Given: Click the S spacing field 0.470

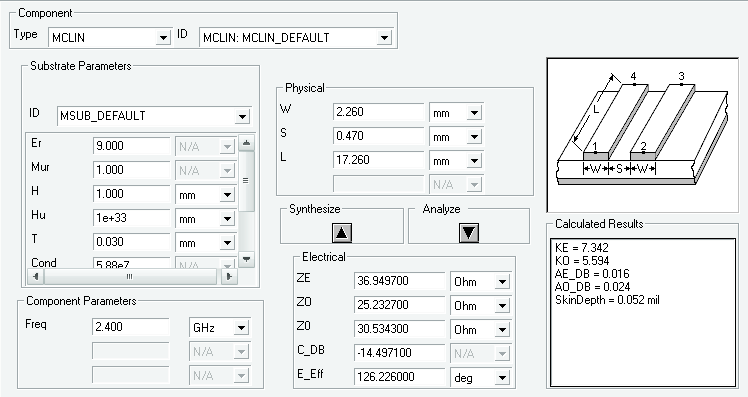Looking at the screenshot, I should click(378, 136).
